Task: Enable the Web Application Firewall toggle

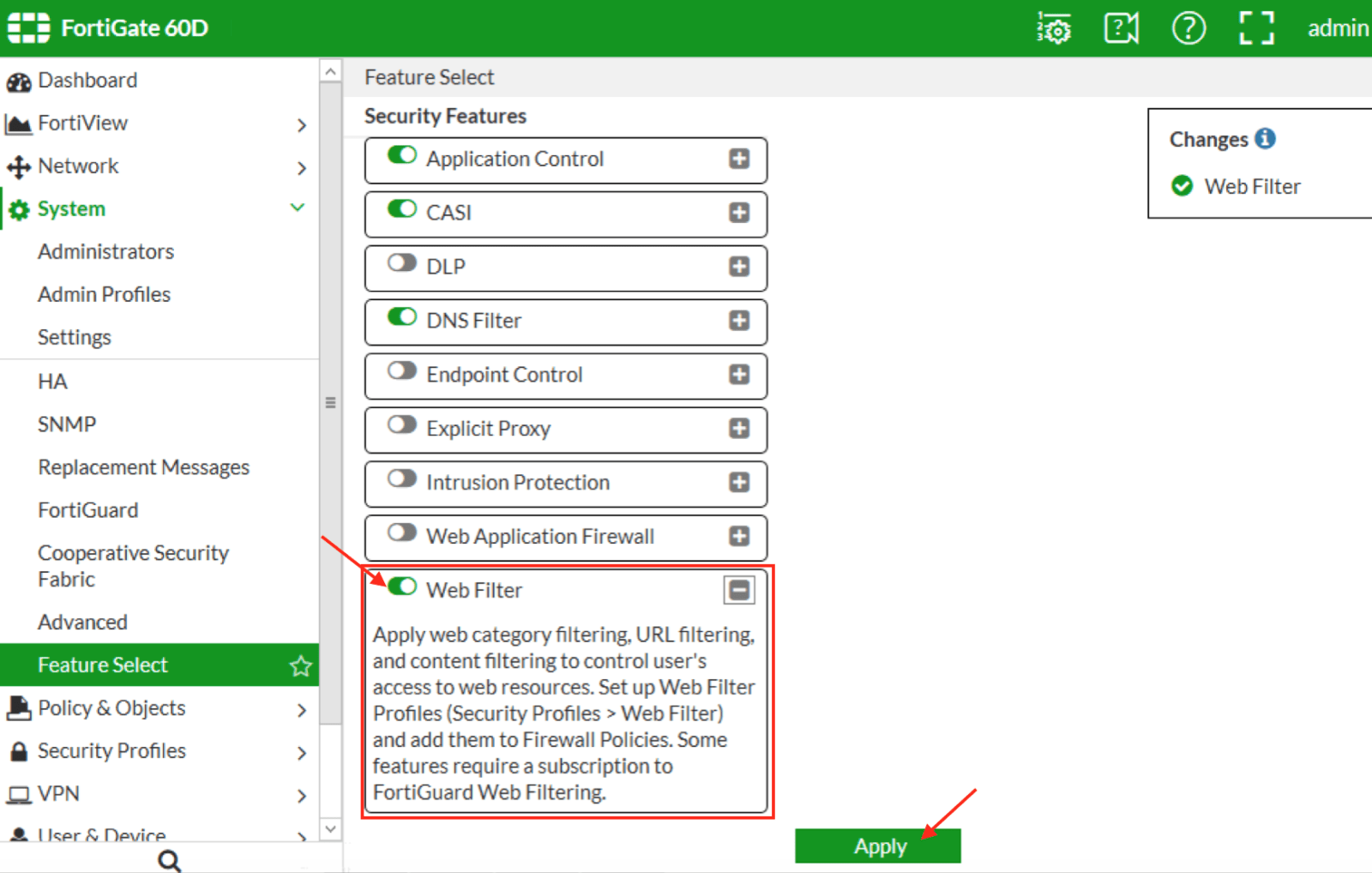Action: coord(402,533)
